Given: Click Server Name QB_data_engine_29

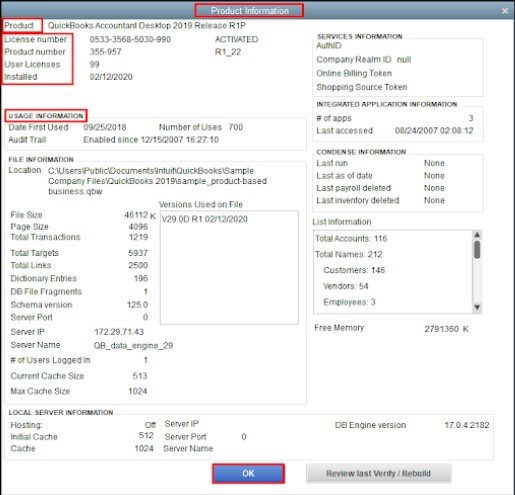Looking at the screenshot, I should pos(133,346).
